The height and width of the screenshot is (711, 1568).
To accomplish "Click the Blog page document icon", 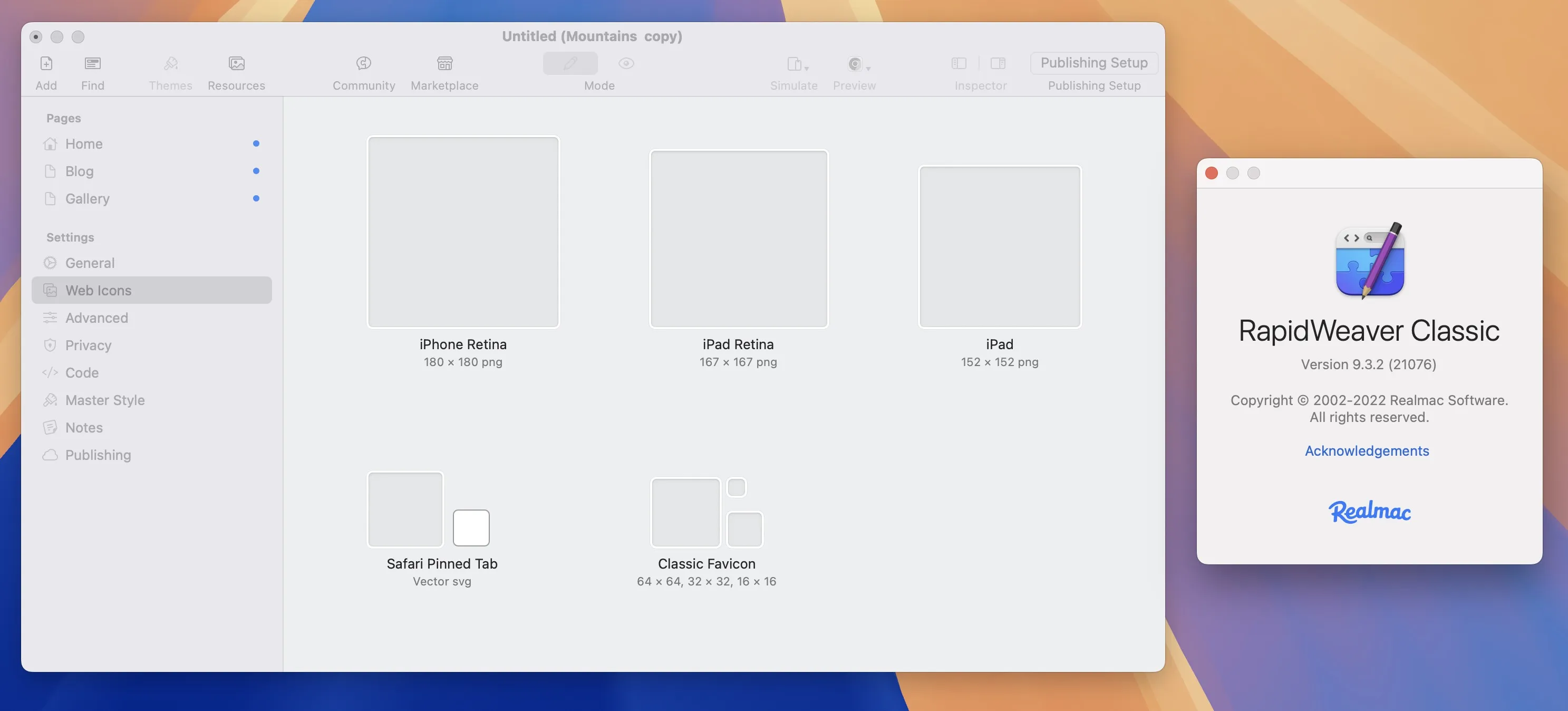I will tap(50, 171).
